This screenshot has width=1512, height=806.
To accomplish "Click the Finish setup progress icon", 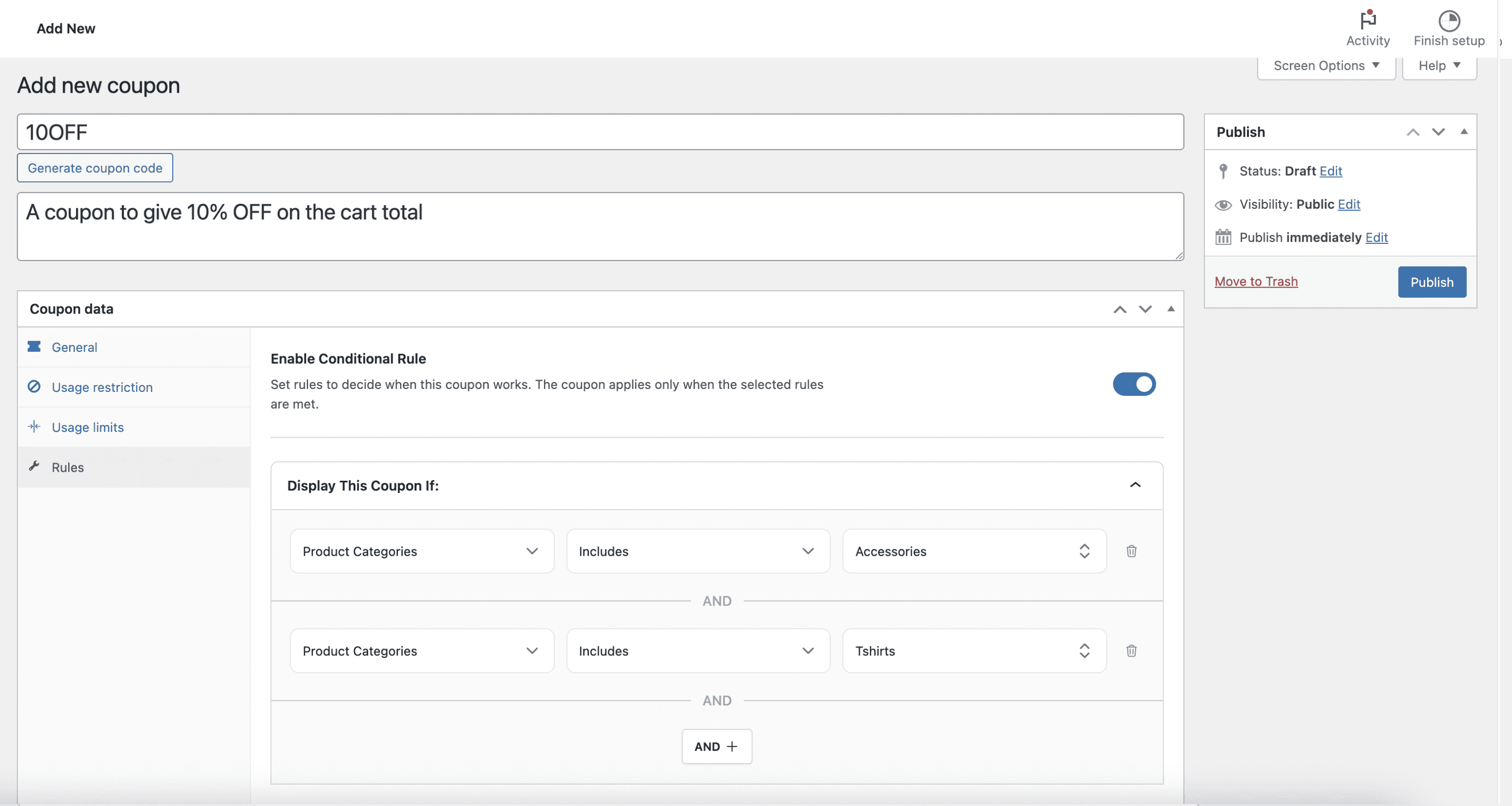I will (1449, 21).
